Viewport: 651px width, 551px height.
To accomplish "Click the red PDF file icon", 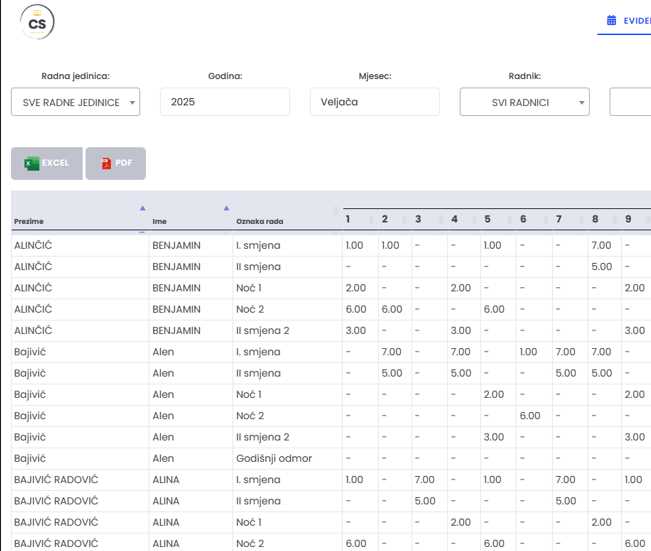I will point(106,163).
